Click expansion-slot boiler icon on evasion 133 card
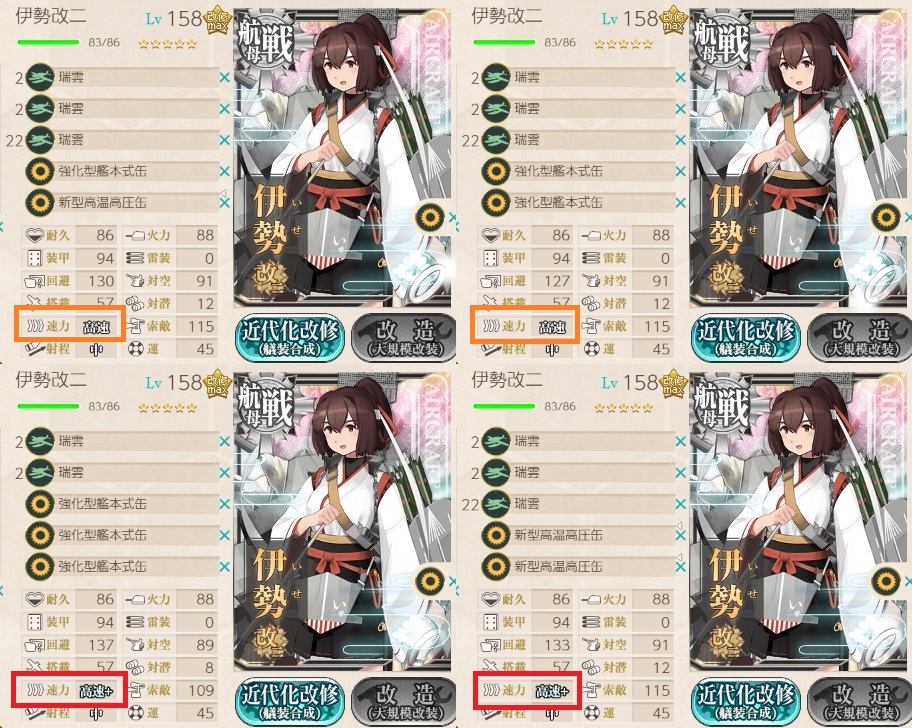Screen dimensions: 912x728 (886, 581)
